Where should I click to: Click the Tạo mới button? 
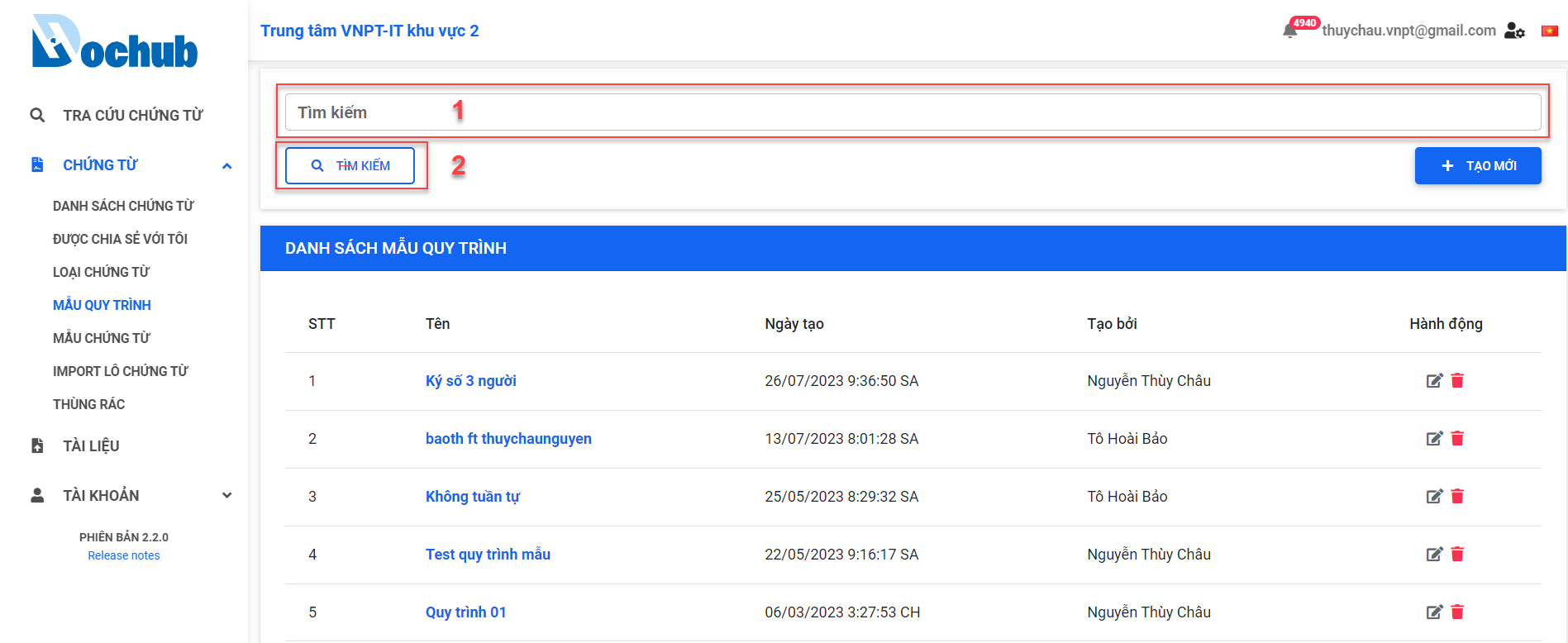[1478, 165]
